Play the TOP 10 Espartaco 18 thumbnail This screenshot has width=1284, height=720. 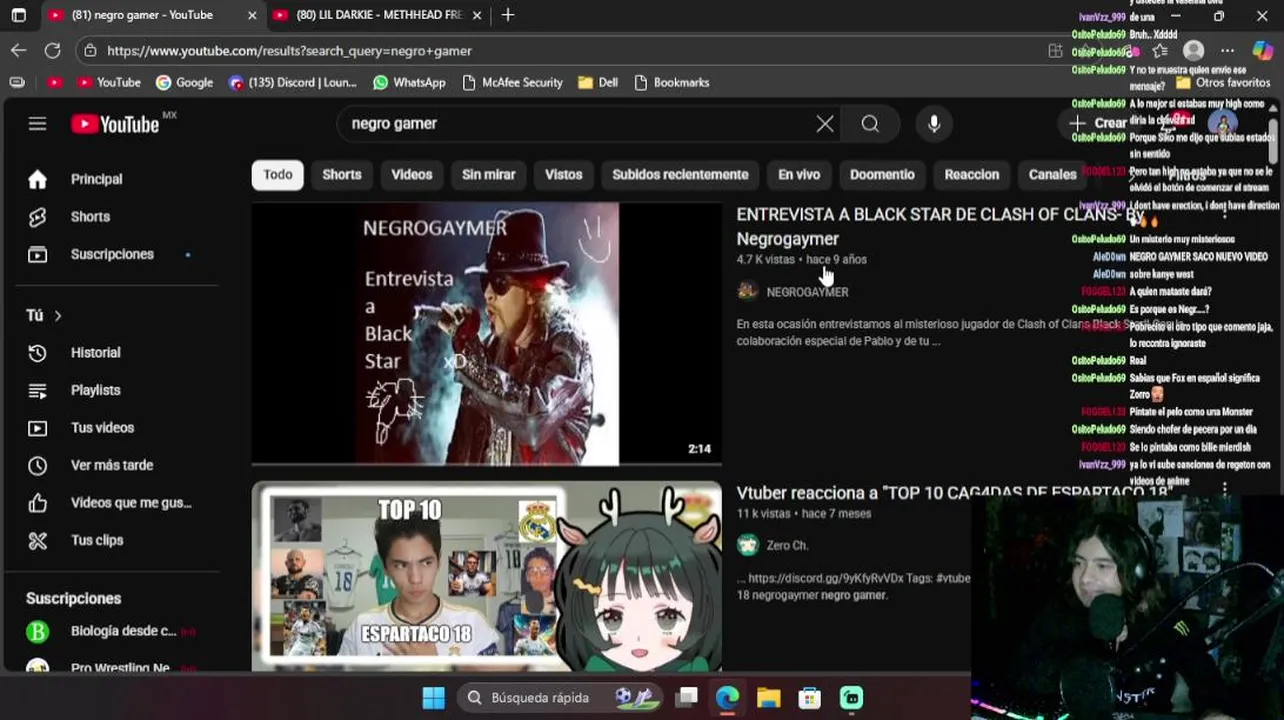point(486,576)
